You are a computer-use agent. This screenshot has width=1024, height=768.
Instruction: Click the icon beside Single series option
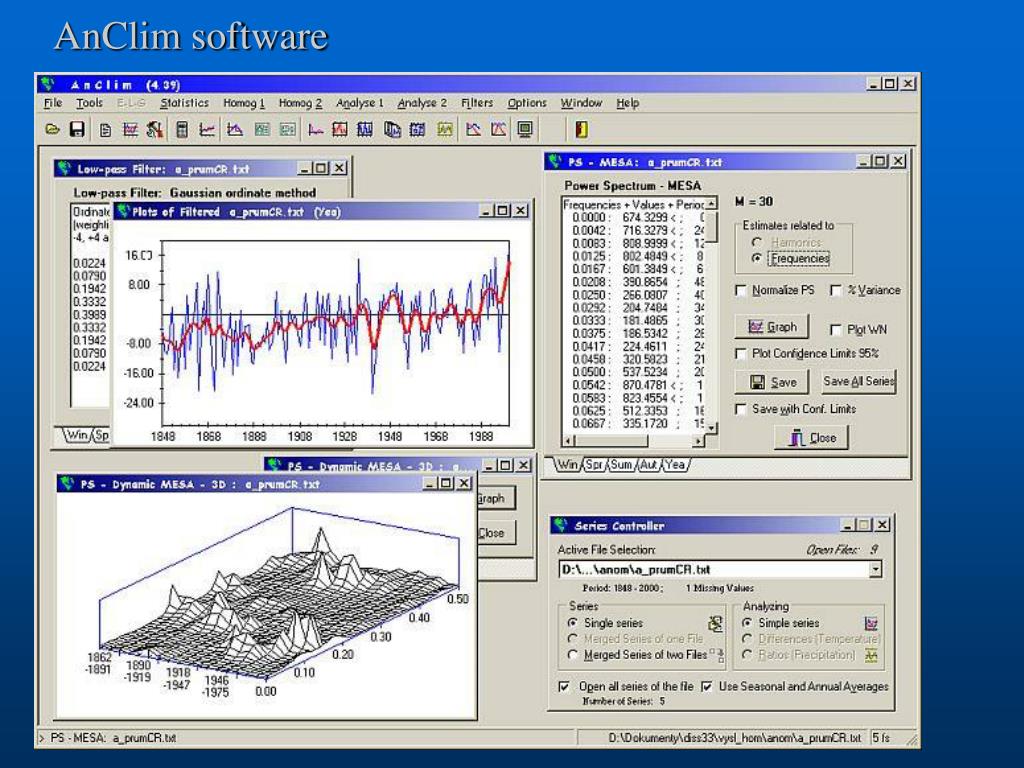[716, 623]
